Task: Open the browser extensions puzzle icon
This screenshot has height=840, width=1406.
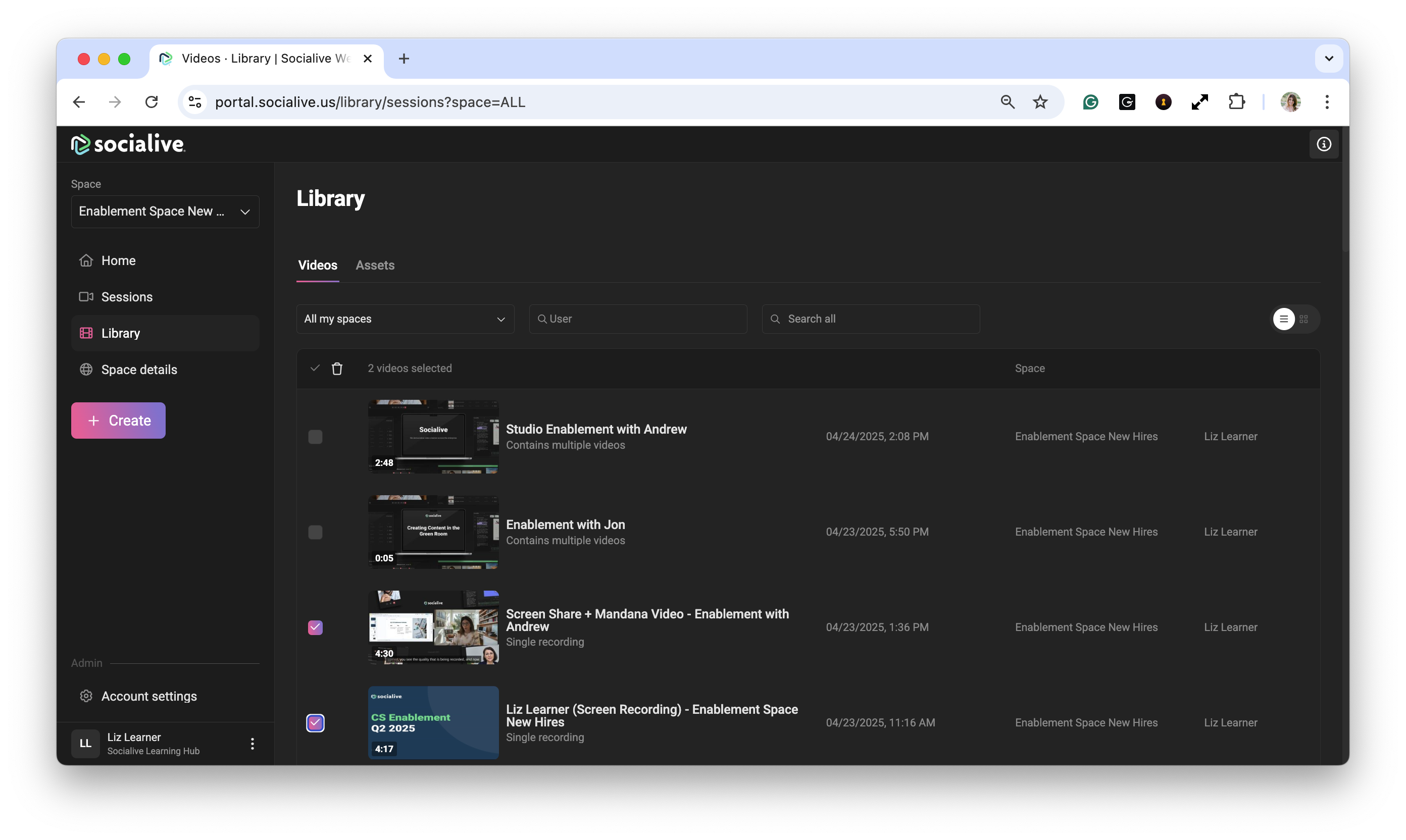Action: tap(1237, 102)
